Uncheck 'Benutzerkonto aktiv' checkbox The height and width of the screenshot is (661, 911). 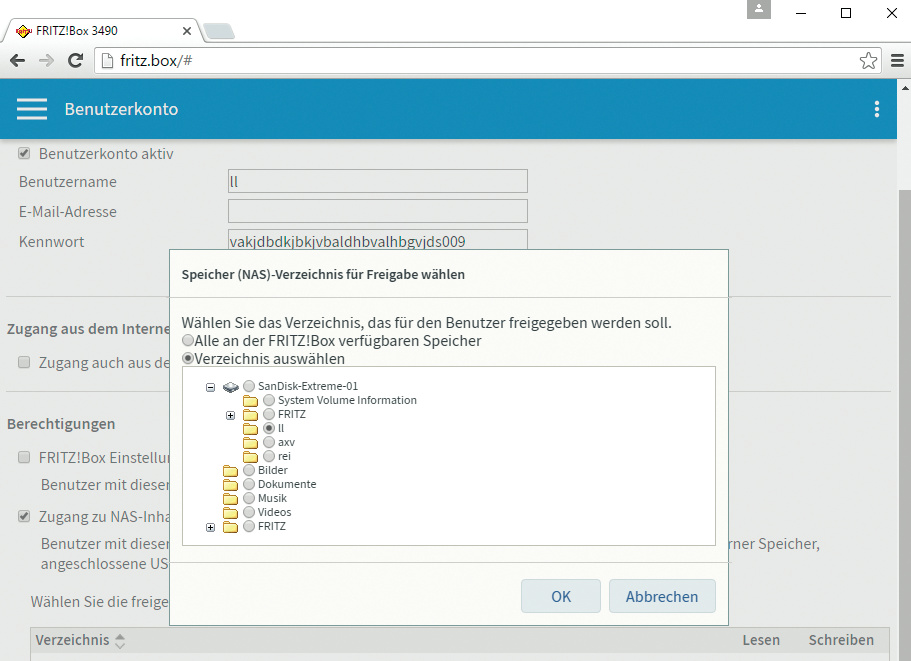(x=25, y=154)
